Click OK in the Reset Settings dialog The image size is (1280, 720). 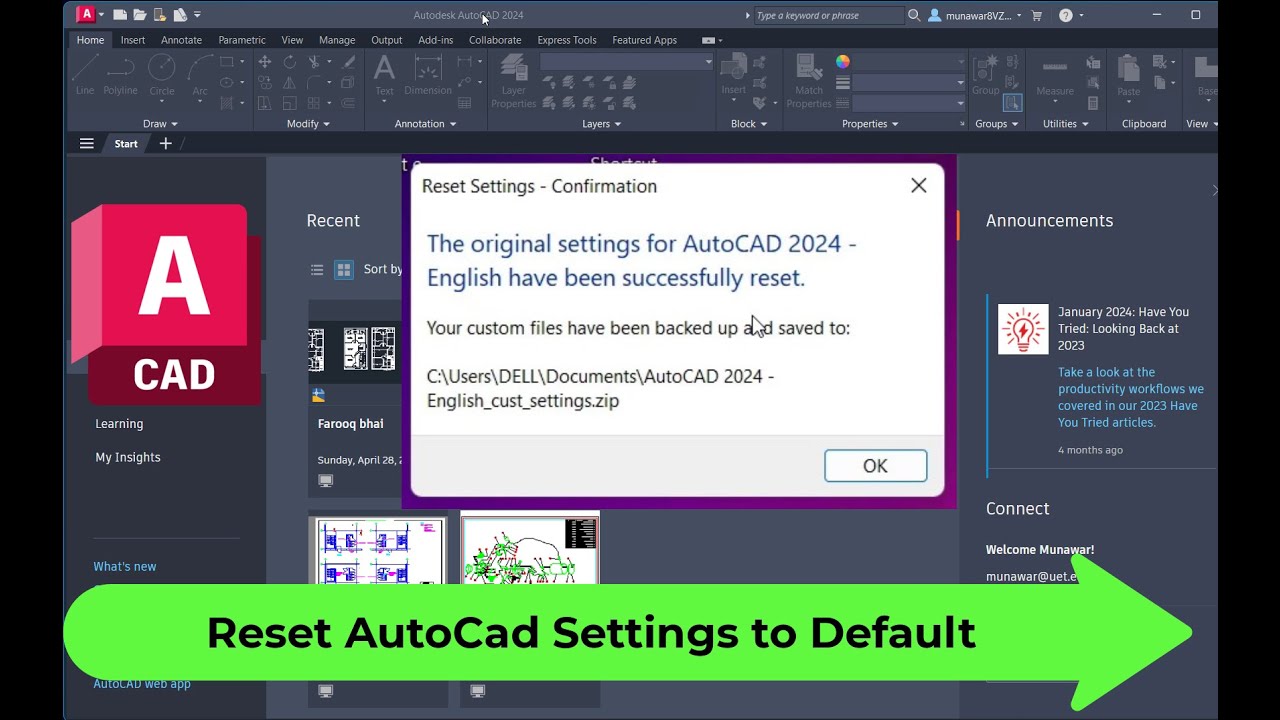click(876, 466)
